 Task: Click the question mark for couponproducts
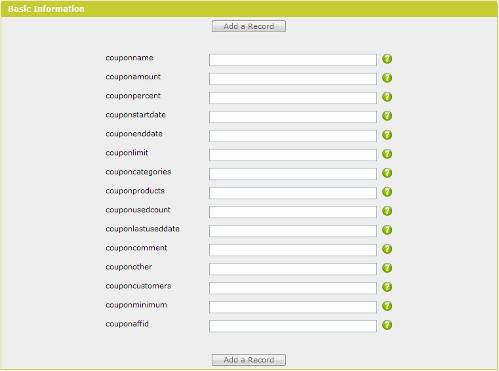click(x=387, y=192)
